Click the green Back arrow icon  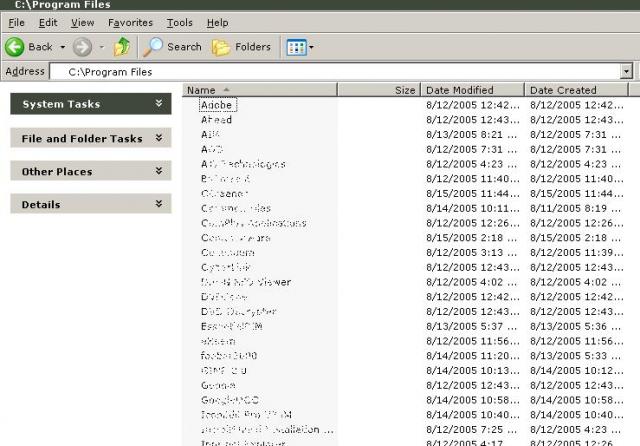pos(14,47)
